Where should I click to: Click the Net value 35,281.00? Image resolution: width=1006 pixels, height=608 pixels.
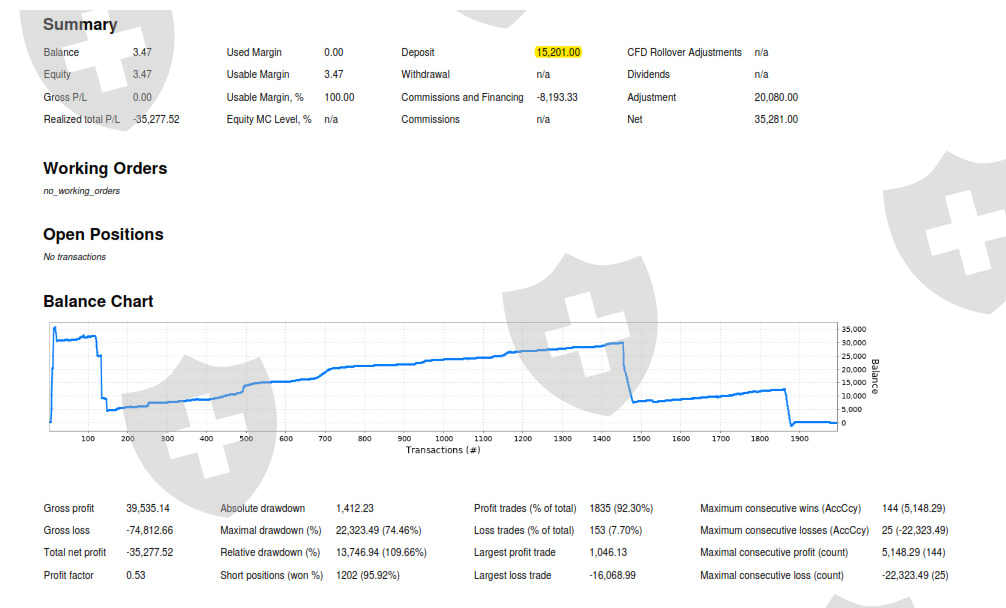[x=776, y=119]
